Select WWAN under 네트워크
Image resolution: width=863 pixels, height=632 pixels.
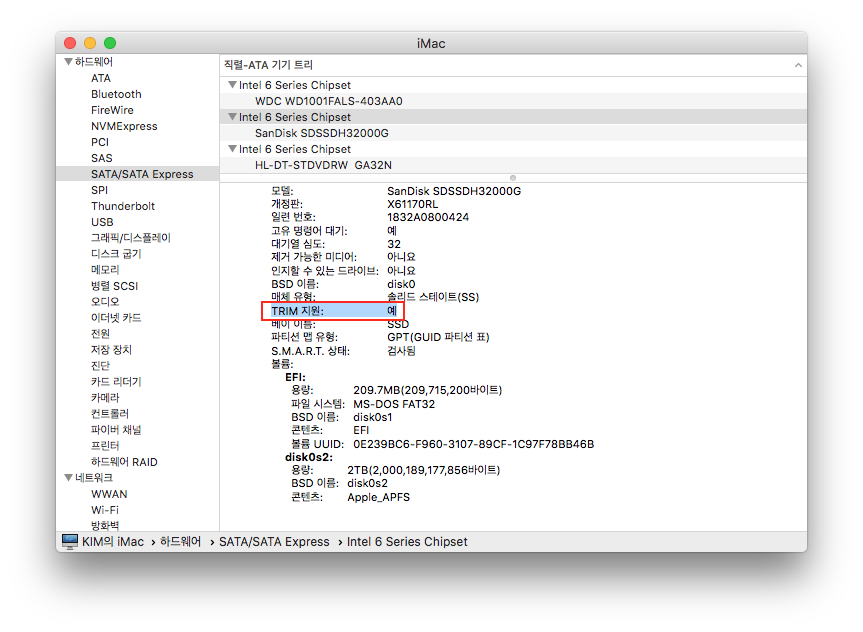point(109,494)
